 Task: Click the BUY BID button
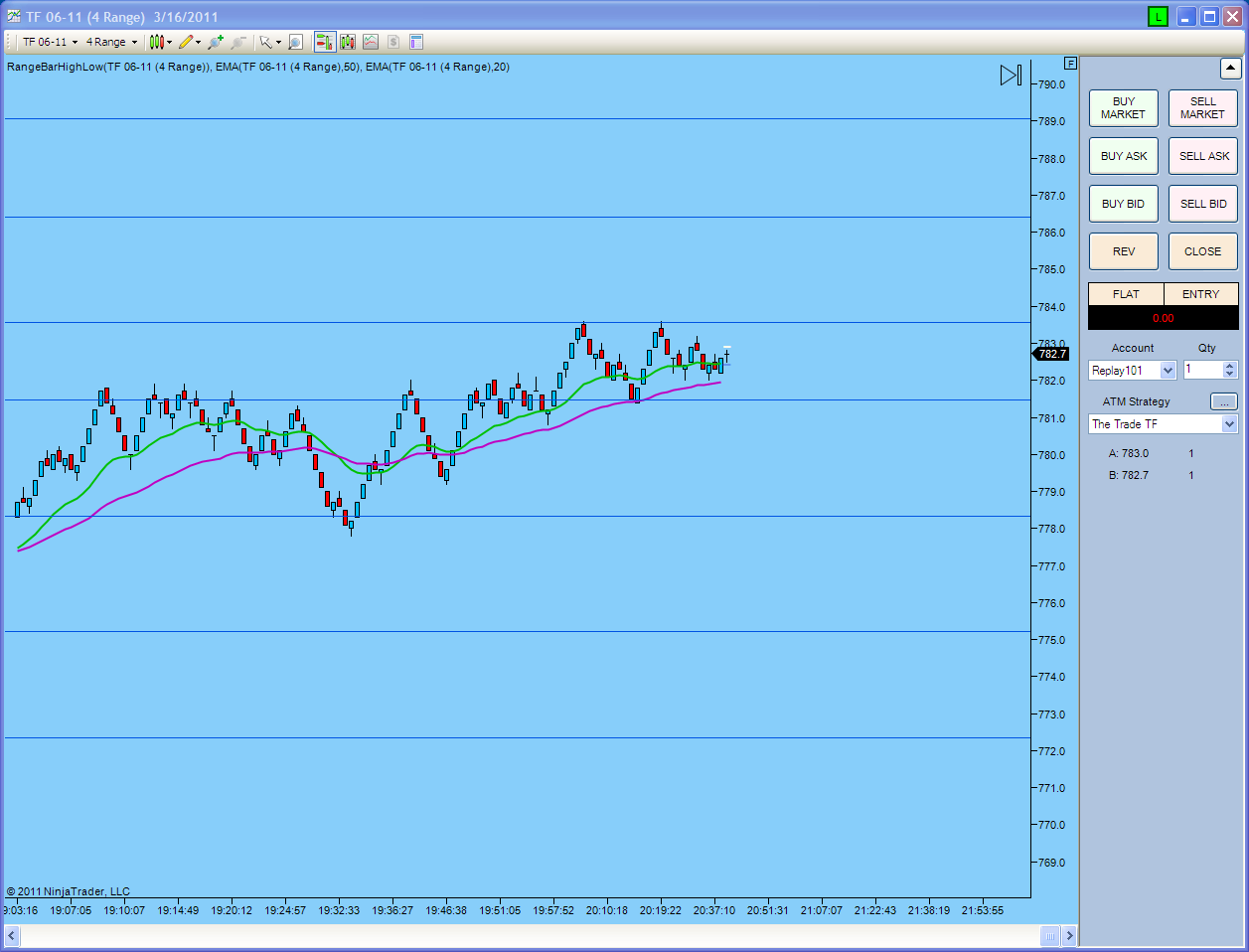click(x=1124, y=204)
